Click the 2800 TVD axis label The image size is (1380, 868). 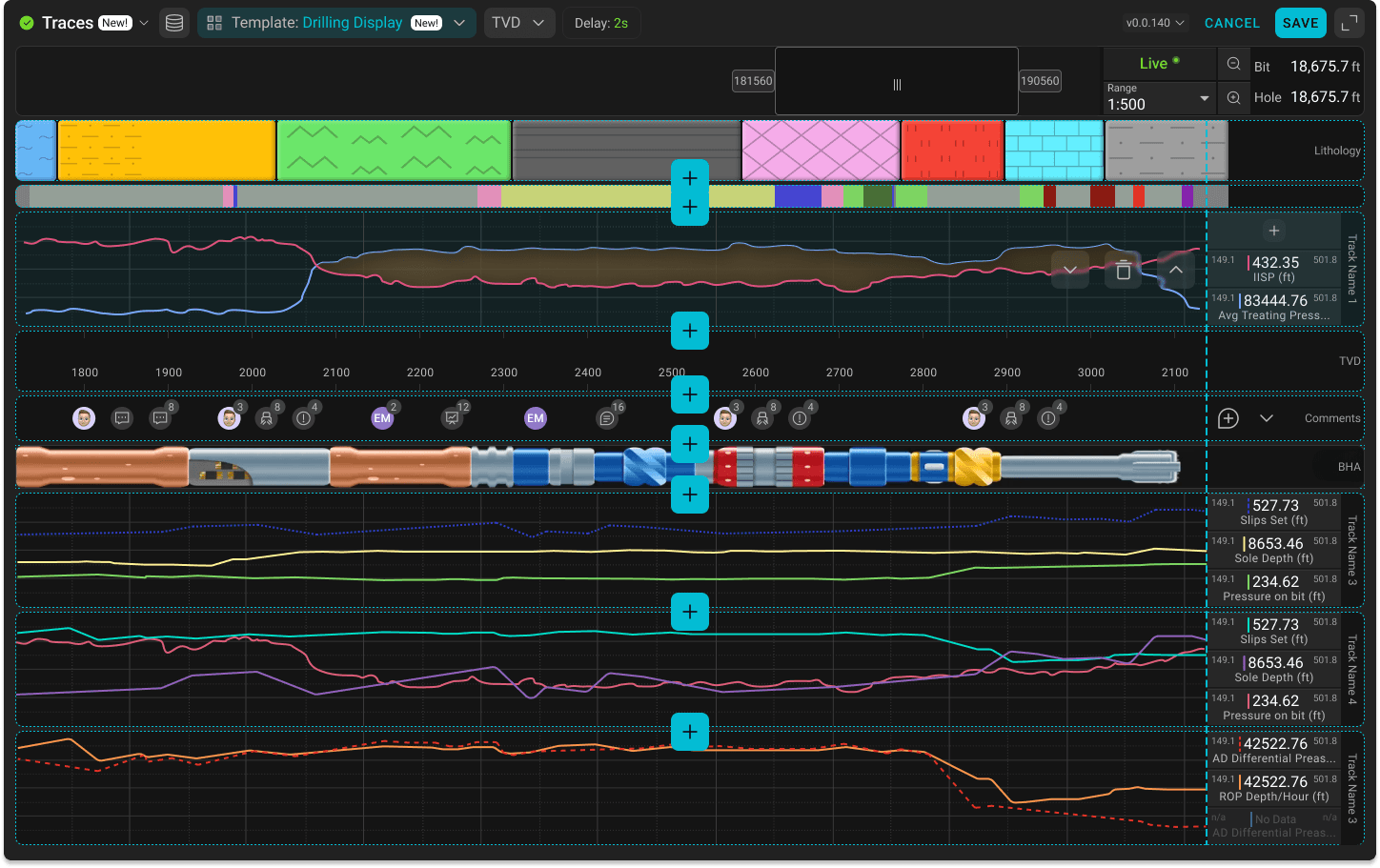(923, 373)
